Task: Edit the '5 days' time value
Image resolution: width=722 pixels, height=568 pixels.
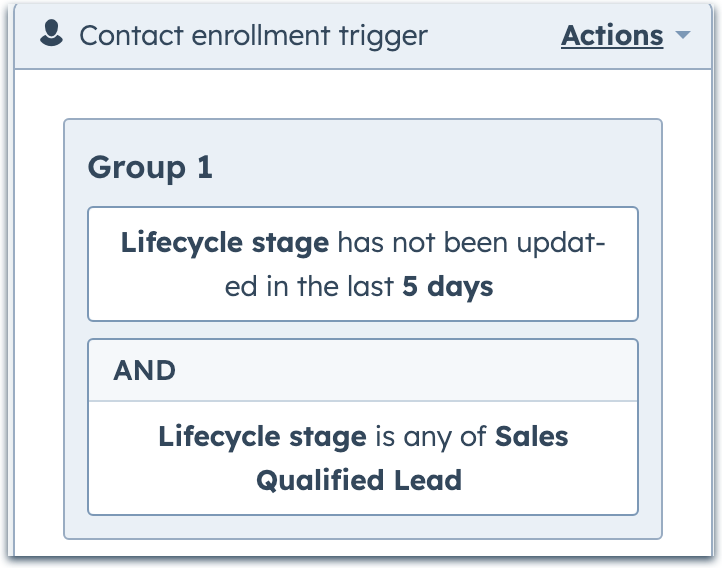Action: click(x=447, y=287)
